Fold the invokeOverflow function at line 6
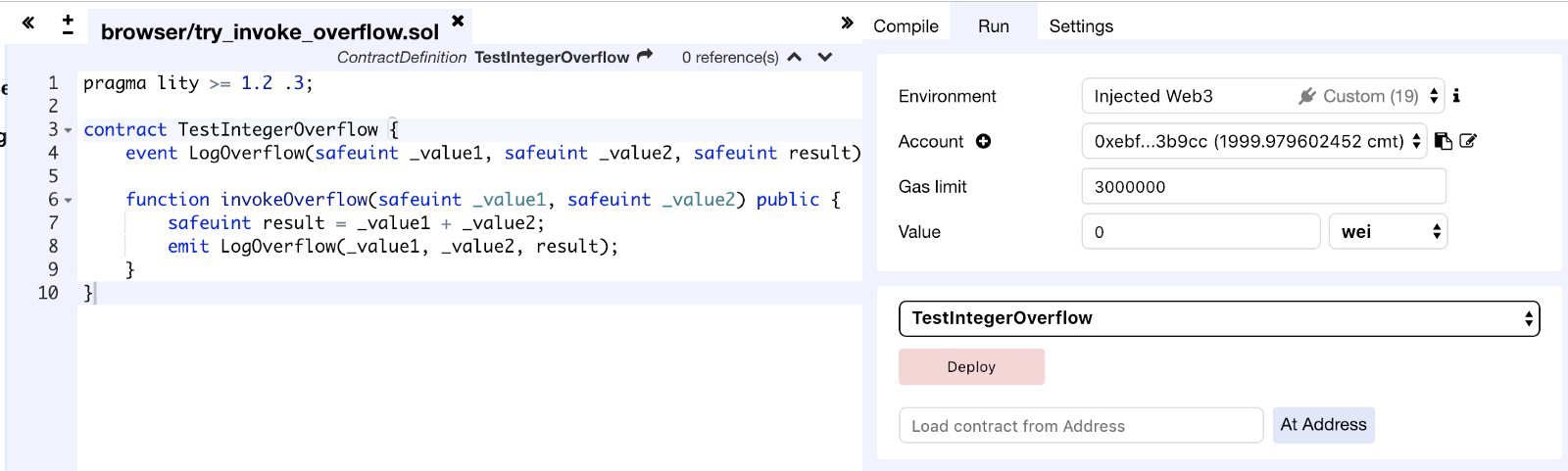This screenshot has width=1568, height=471. click(69, 201)
